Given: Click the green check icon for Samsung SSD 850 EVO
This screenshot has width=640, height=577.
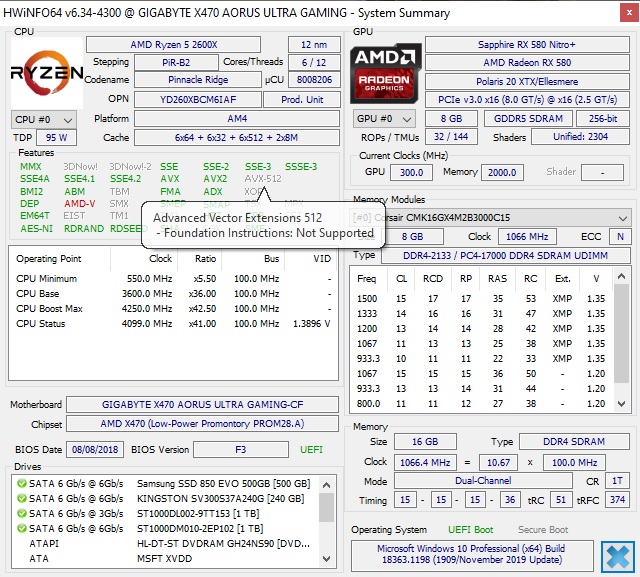Looking at the screenshot, I should pos(21,484).
